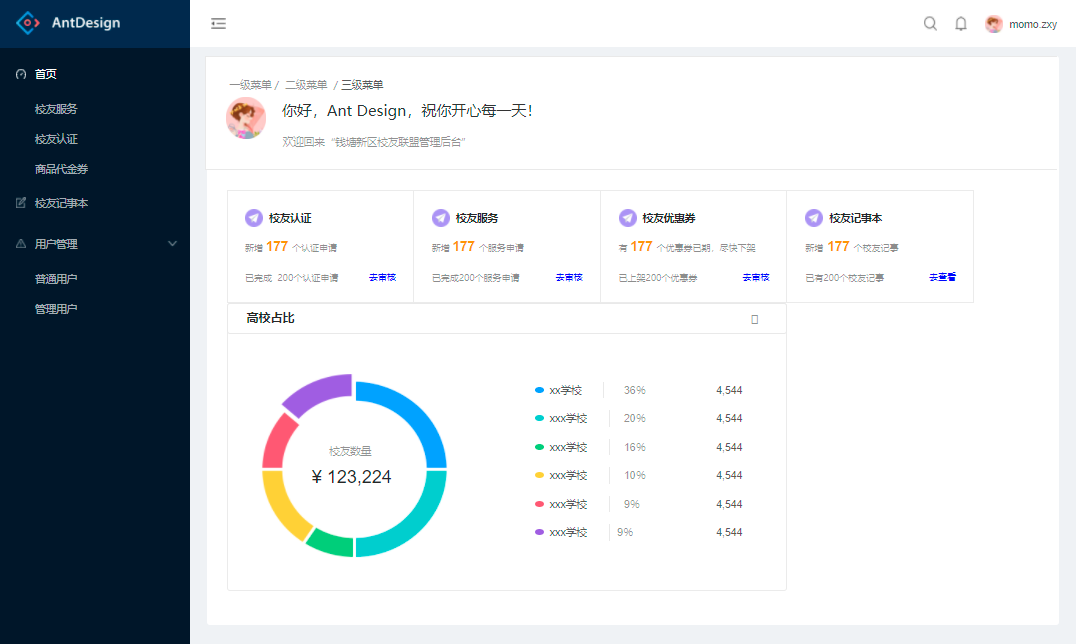Click the 去查看 link on the 校友记事本 card
Screen dimensions: 1076x644
tap(941, 277)
